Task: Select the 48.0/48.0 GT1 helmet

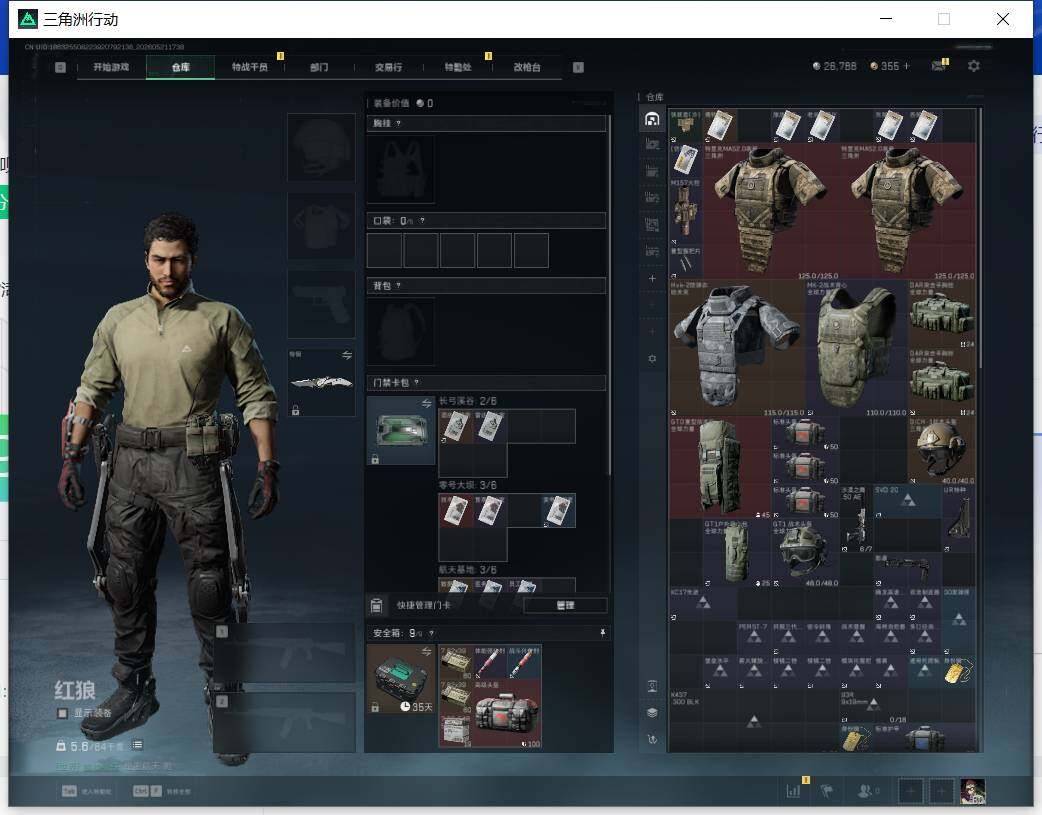Action: [805, 553]
